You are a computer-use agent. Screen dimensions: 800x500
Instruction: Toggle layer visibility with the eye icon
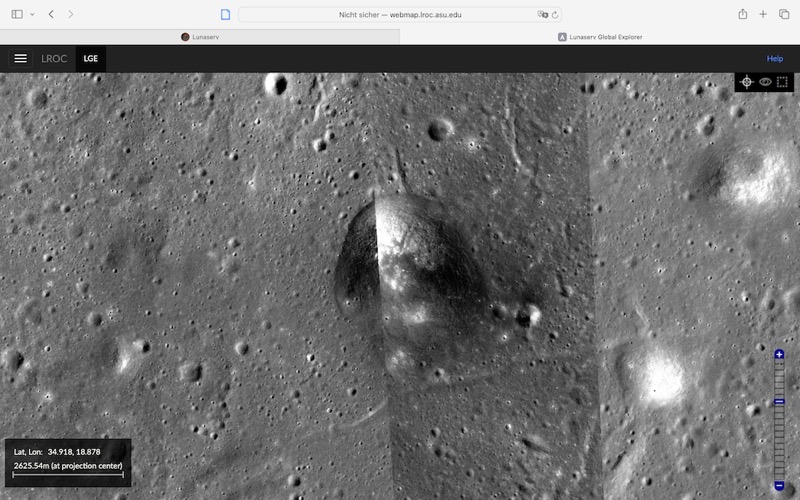coord(765,82)
